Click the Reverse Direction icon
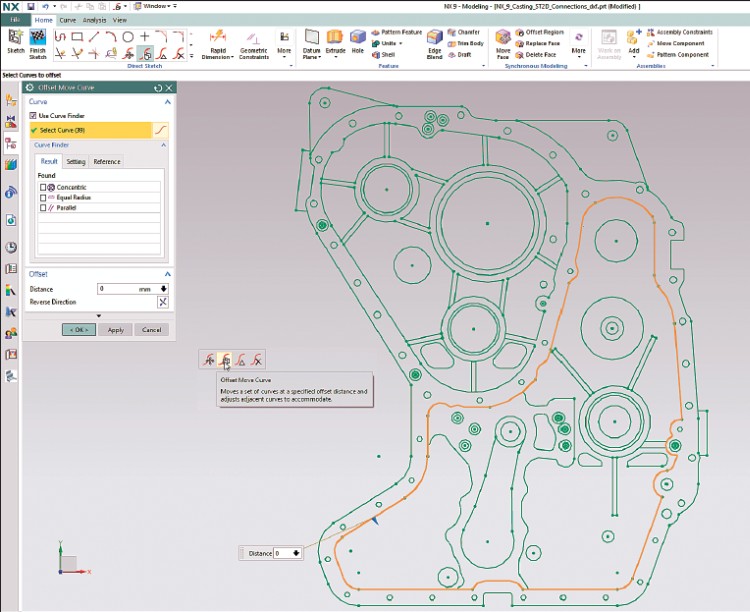This screenshot has width=750, height=612. (163, 302)
